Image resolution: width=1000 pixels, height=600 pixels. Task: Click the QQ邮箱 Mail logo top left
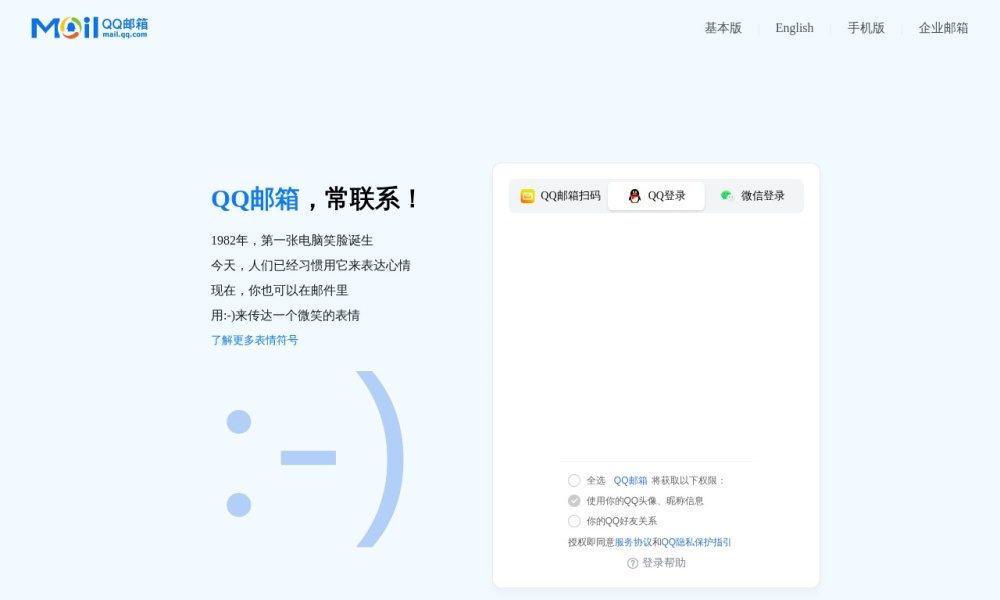(88, 27)
